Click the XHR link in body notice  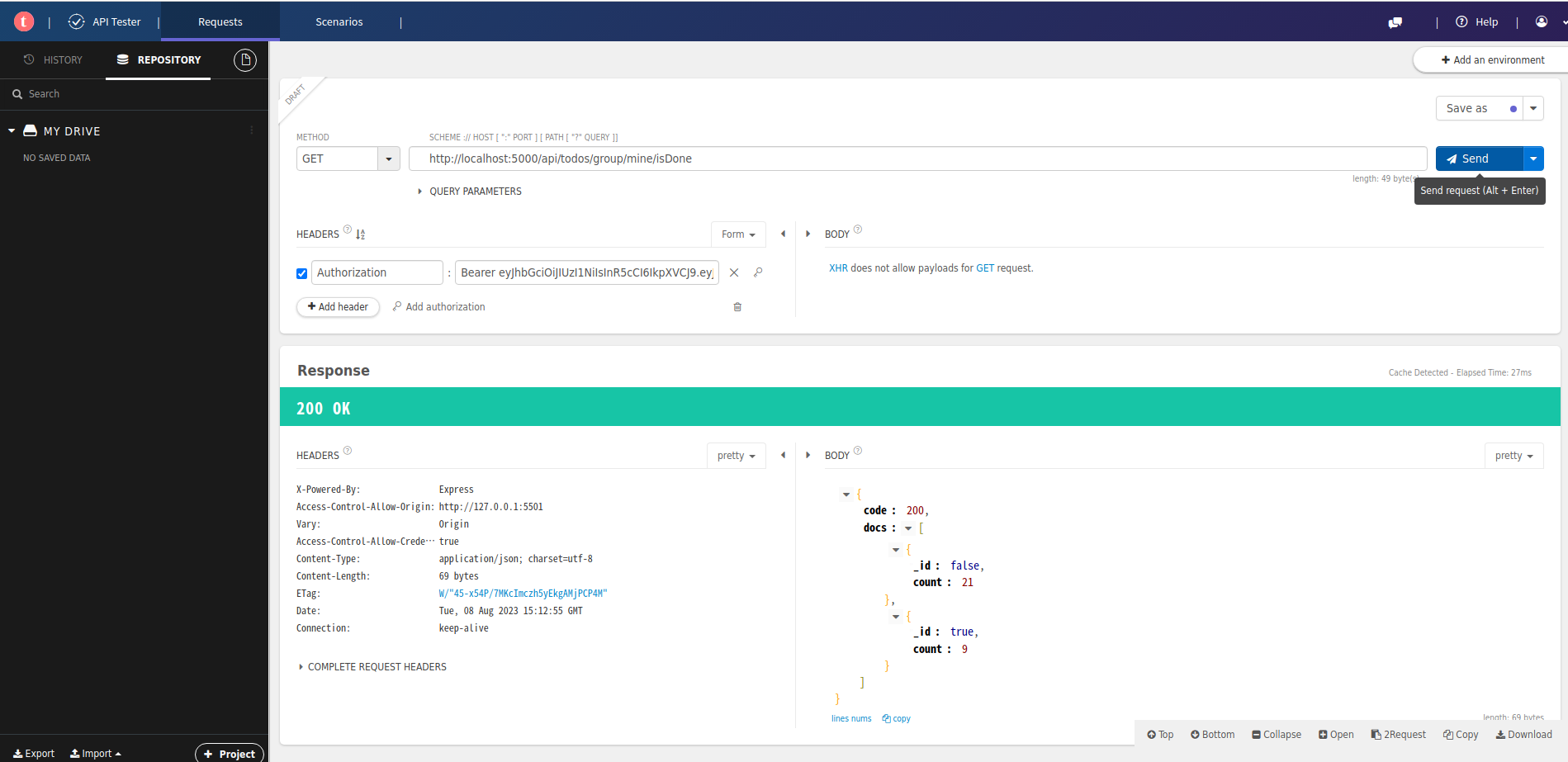[x=838, y=268]
